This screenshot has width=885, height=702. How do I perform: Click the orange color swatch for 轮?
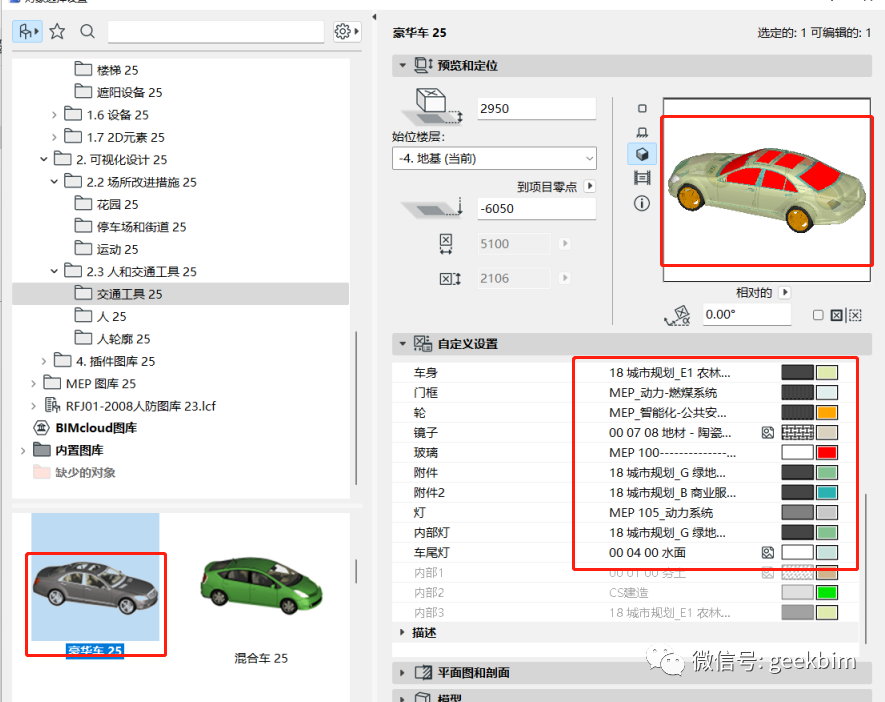(827, 413)
